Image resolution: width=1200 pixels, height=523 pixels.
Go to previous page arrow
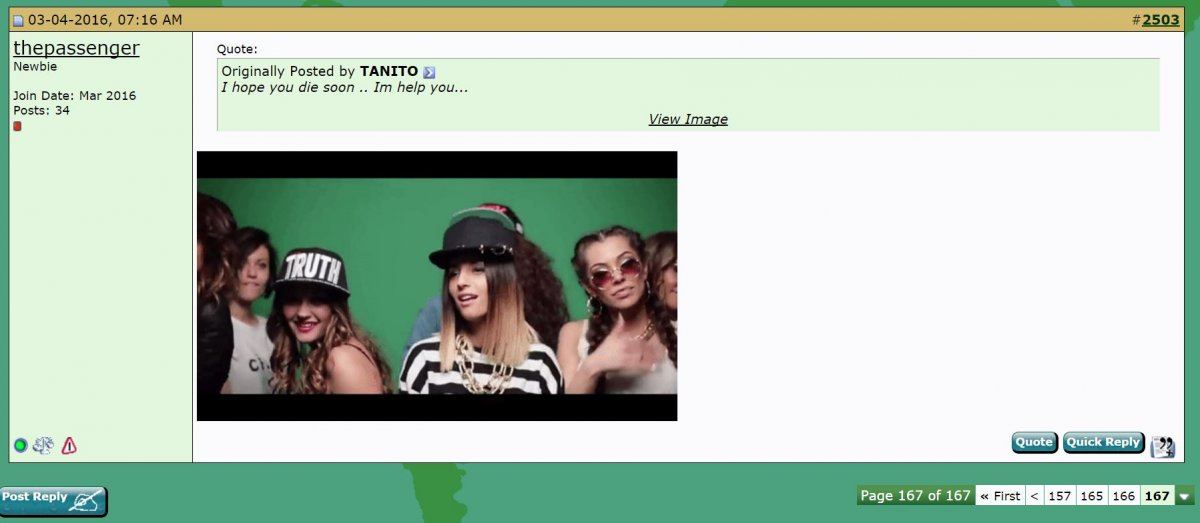click(1034, 496)
